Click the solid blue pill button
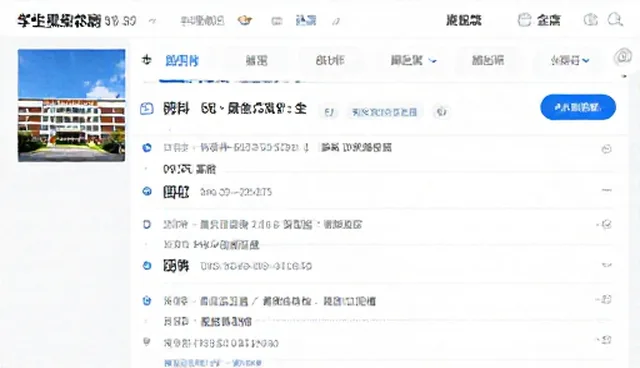The width and height of the screenshot is (640, 368). click(x=578, y=107)
